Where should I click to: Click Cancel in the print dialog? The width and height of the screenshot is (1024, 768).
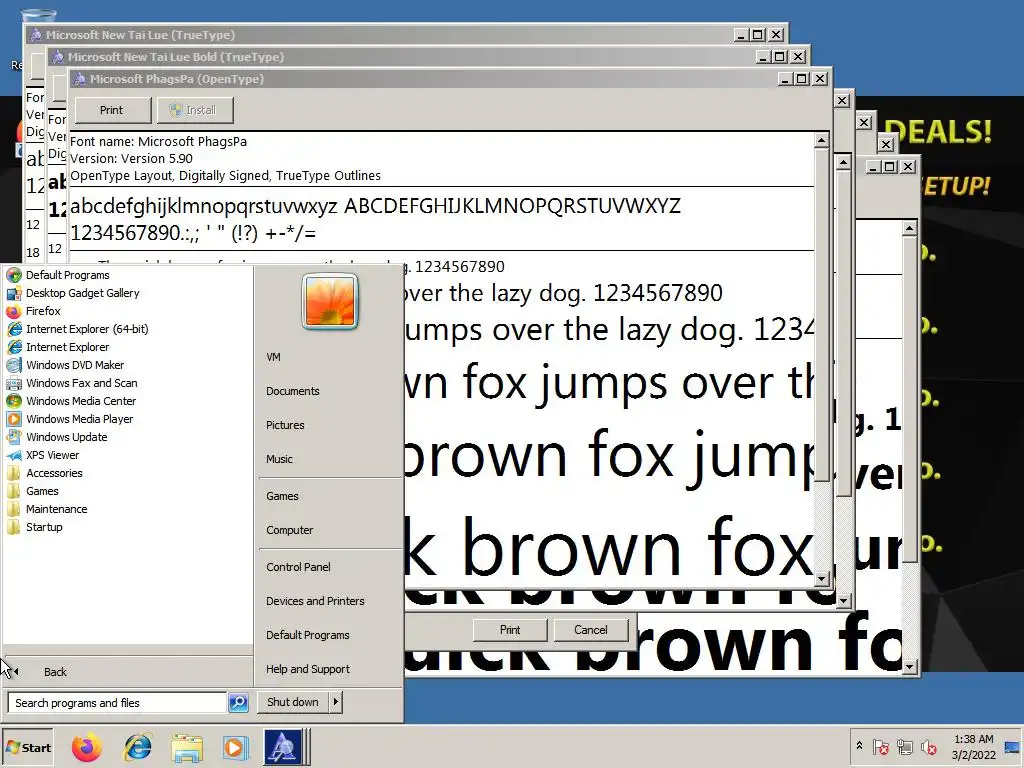(591, 630)
